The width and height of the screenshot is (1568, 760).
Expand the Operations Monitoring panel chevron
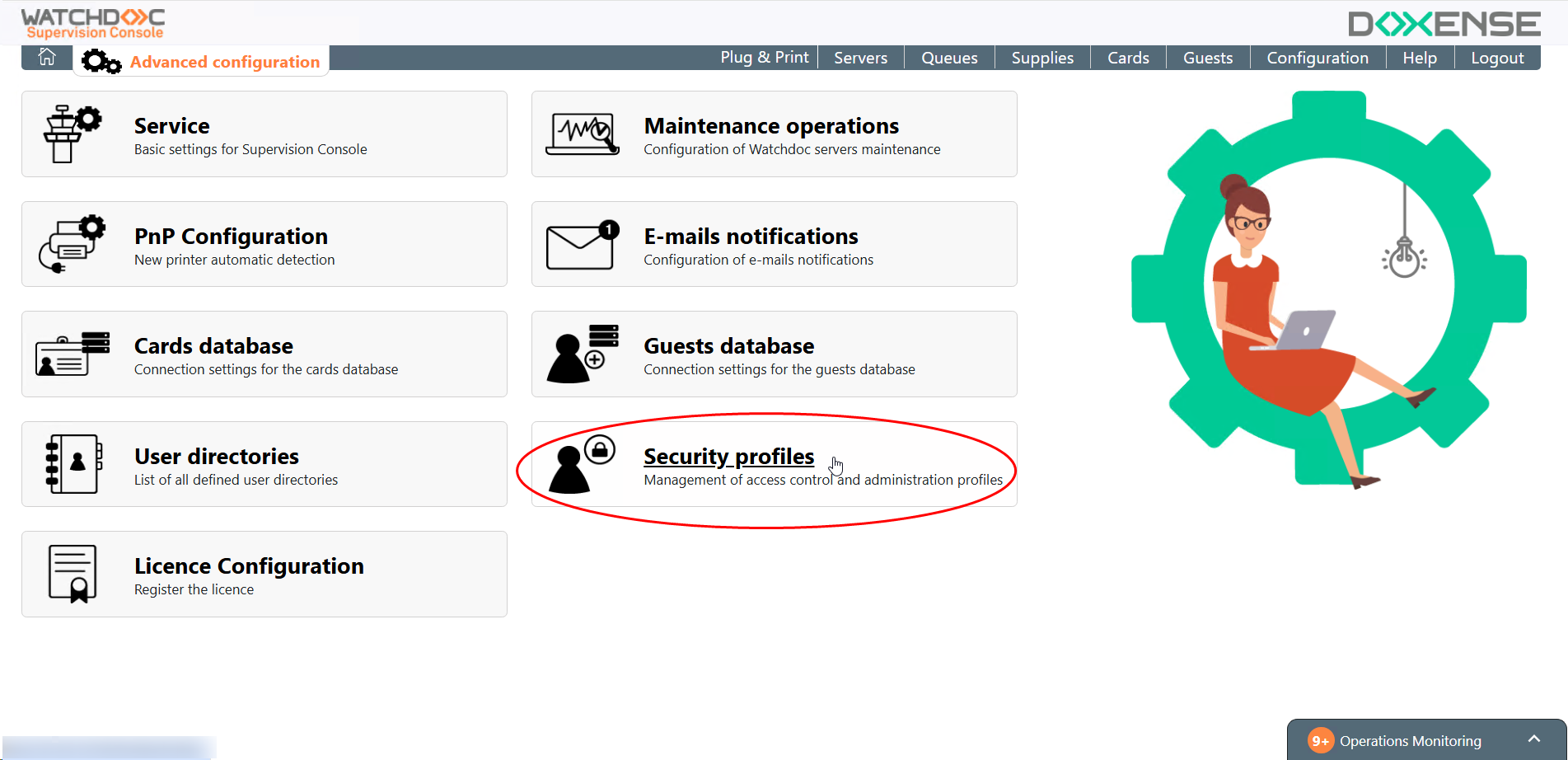click(x=1533, y=739)
